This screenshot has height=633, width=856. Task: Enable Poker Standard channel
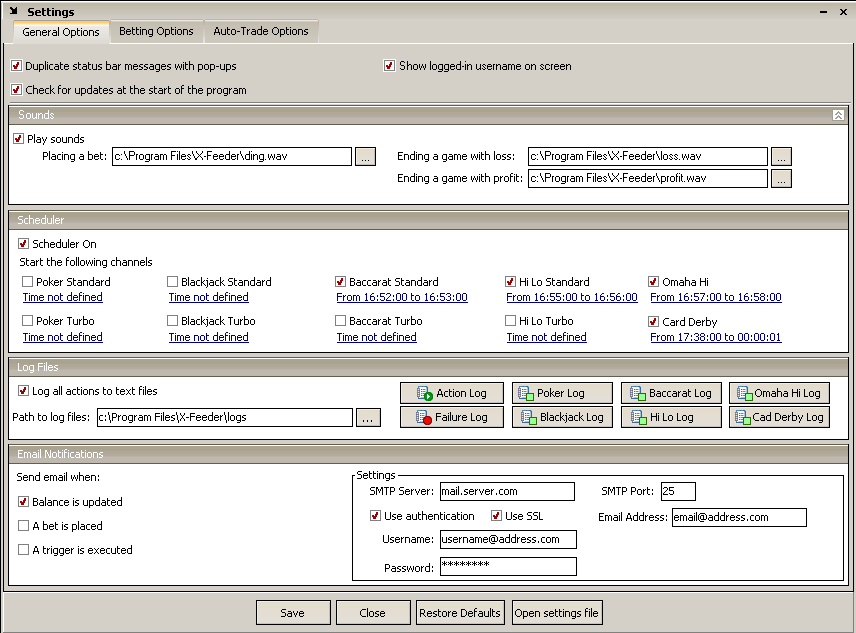tap(27, 282)
